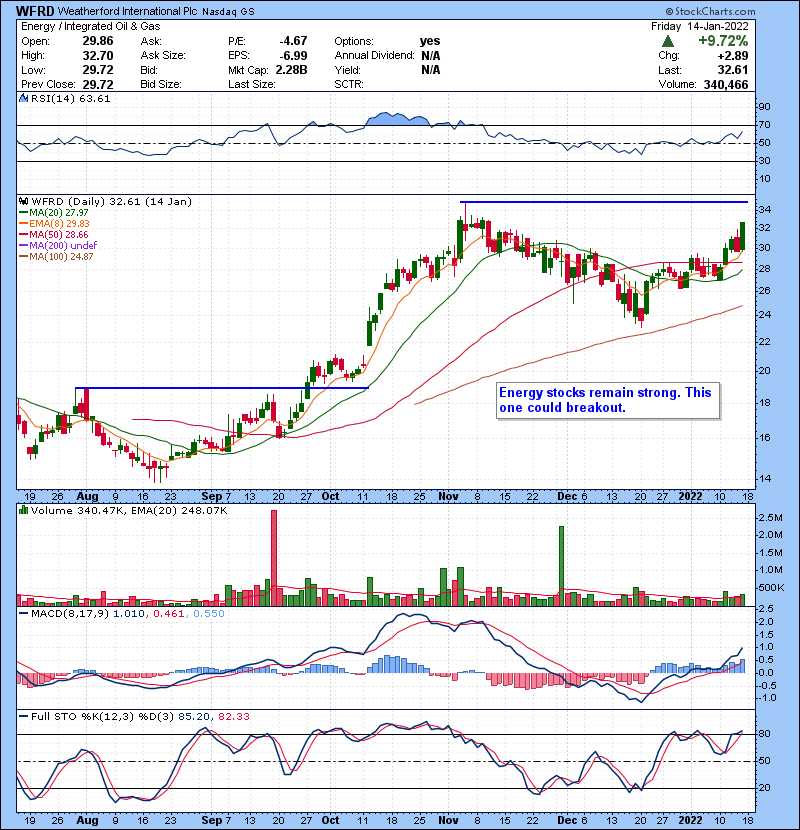The height and width of the screenshot is (830, 800).
Task: Click the Sep label on bottom date axis
Action: pyautogui.click(x=212, y=820)
